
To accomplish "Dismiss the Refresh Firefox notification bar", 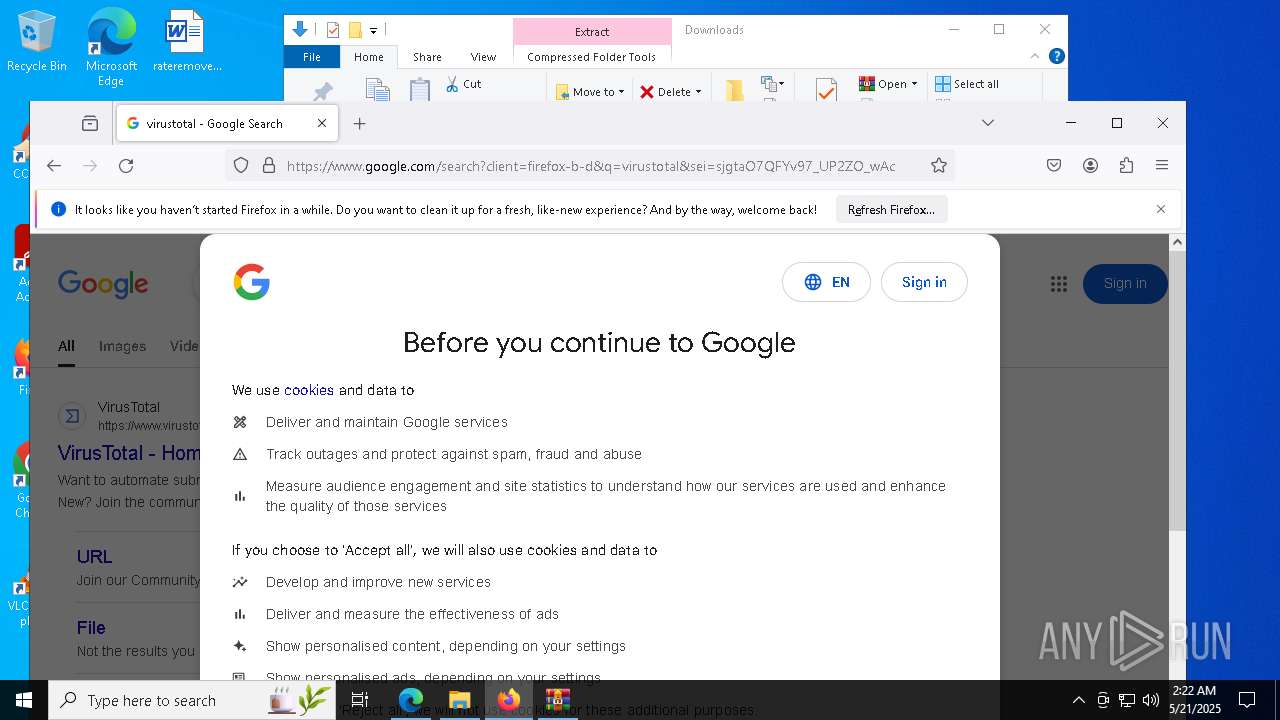I will (1161, 210).
